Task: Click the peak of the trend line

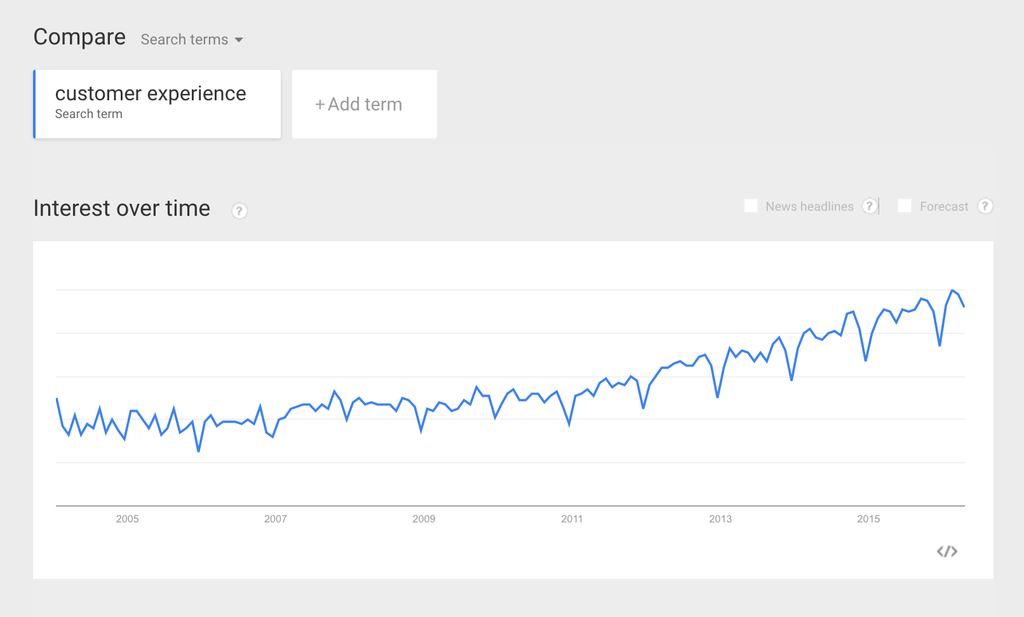Action: 952,289
